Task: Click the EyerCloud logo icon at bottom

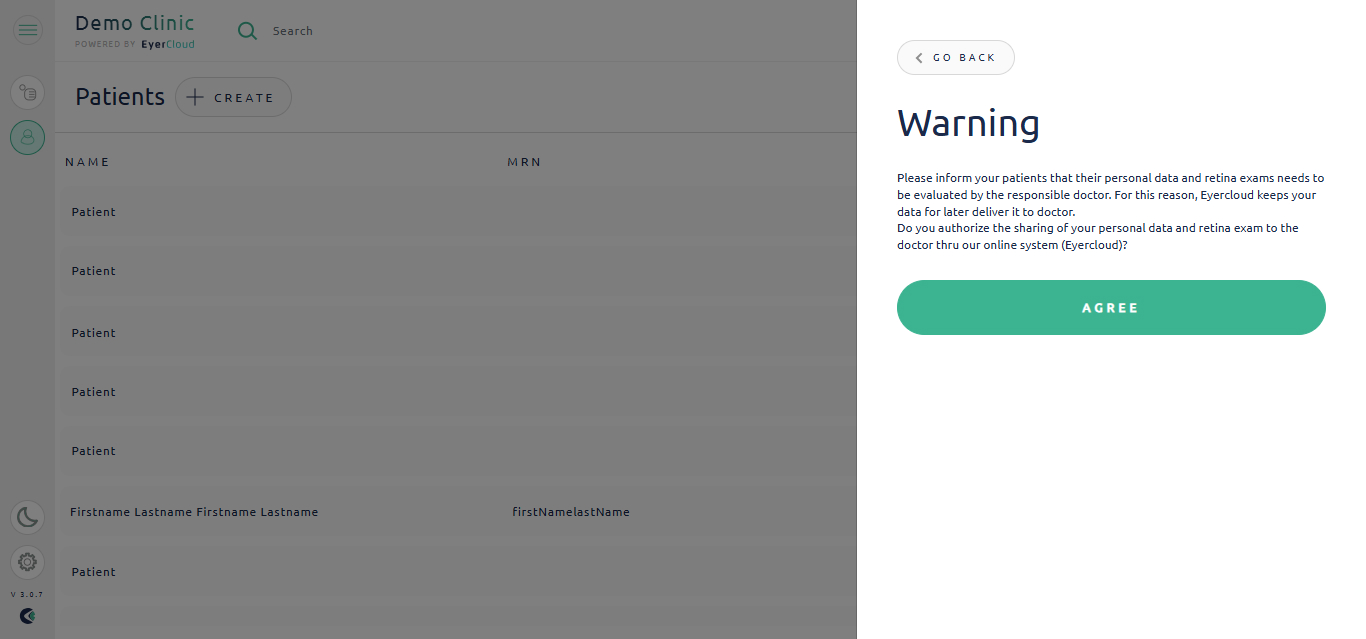Action: pyautogui.click(x=28, y=616)
